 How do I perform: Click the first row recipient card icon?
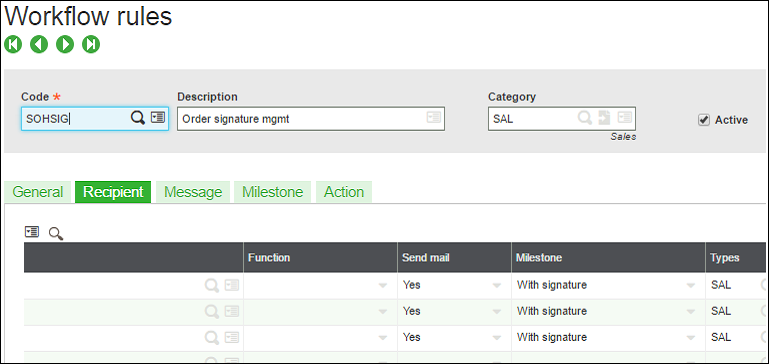point(232,285)
